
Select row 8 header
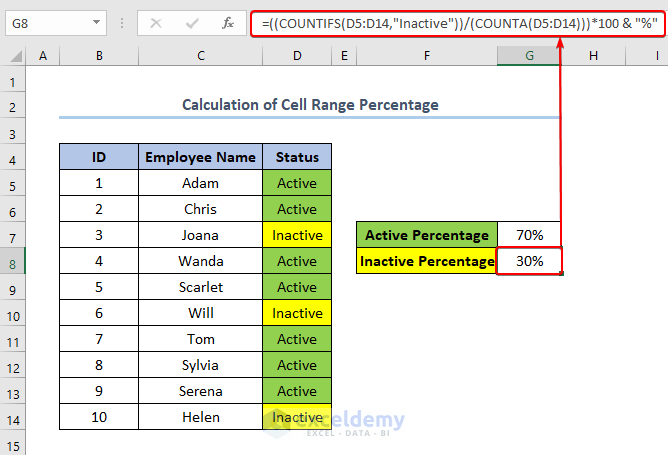click(13, 264)
